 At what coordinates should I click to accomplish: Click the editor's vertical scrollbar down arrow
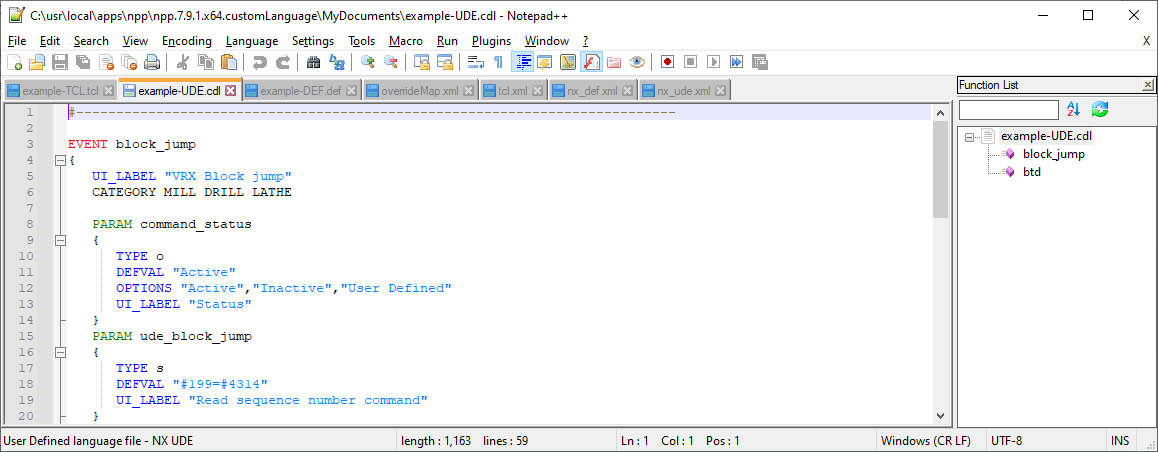pyautogui.click(x=939, y=416)
